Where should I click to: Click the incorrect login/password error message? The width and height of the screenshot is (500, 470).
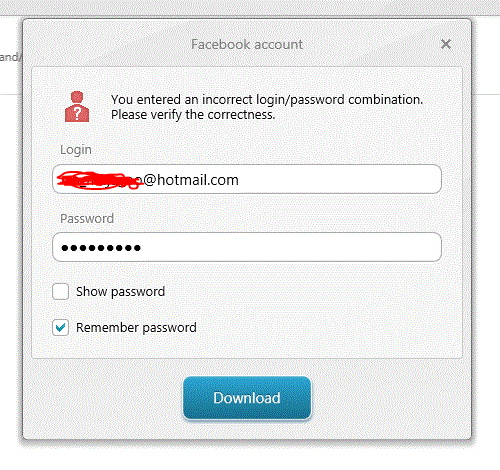pos(267,100)
